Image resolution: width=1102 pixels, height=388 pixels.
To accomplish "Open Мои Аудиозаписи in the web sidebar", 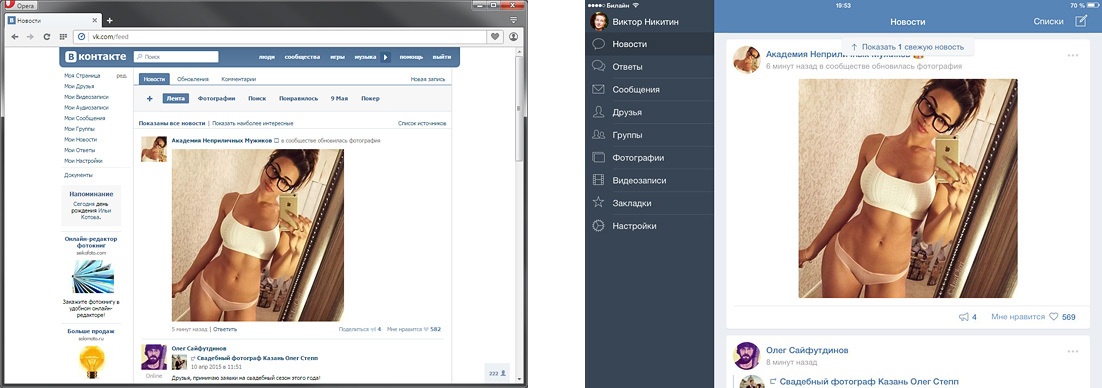I will click(x=86, y=108).
